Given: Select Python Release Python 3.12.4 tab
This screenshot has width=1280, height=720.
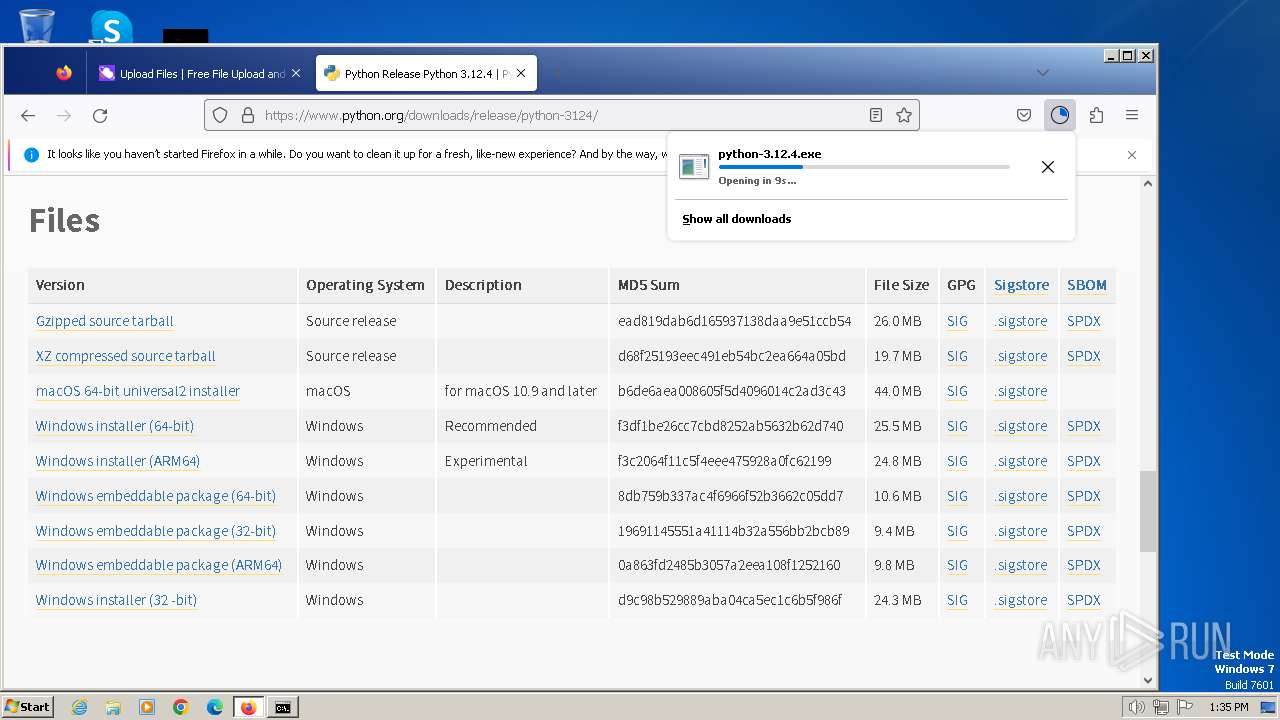Looking at the screenshot, I should point(427,73).
